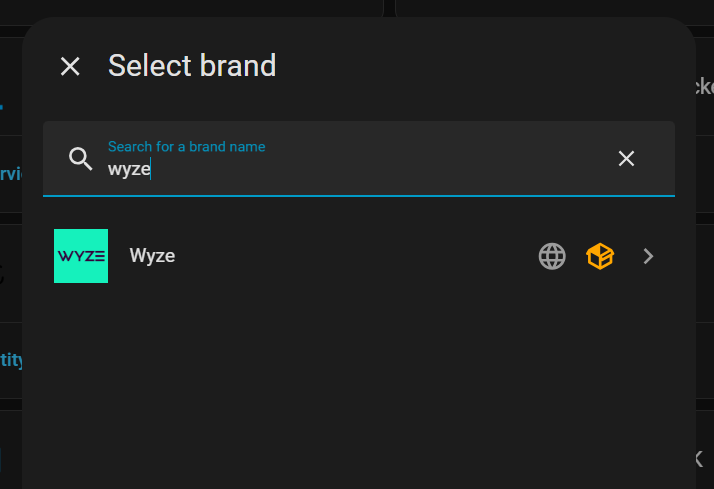Select the Wyze brand name label
Screen dimensions: 714x489
pyautogui.click(x=152, y=256)
